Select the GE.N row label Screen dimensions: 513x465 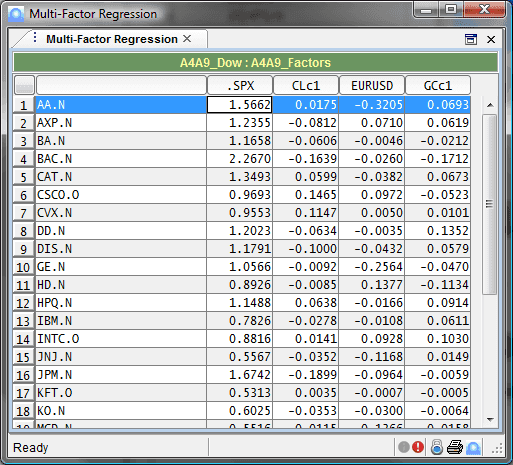point(121,267)
